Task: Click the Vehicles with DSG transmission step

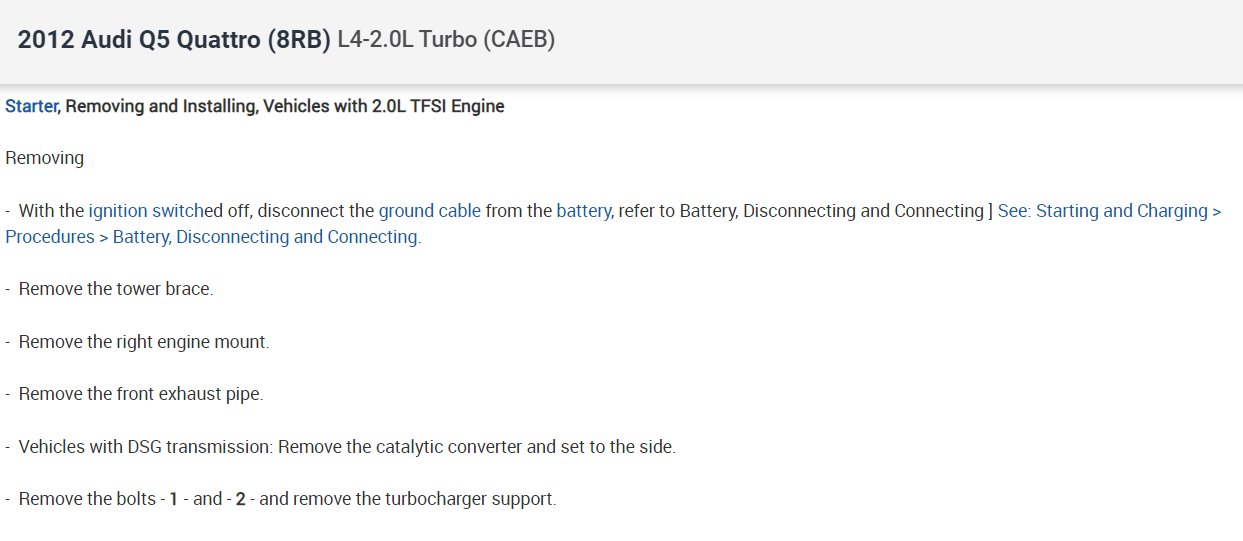Action: coord(145,447)
